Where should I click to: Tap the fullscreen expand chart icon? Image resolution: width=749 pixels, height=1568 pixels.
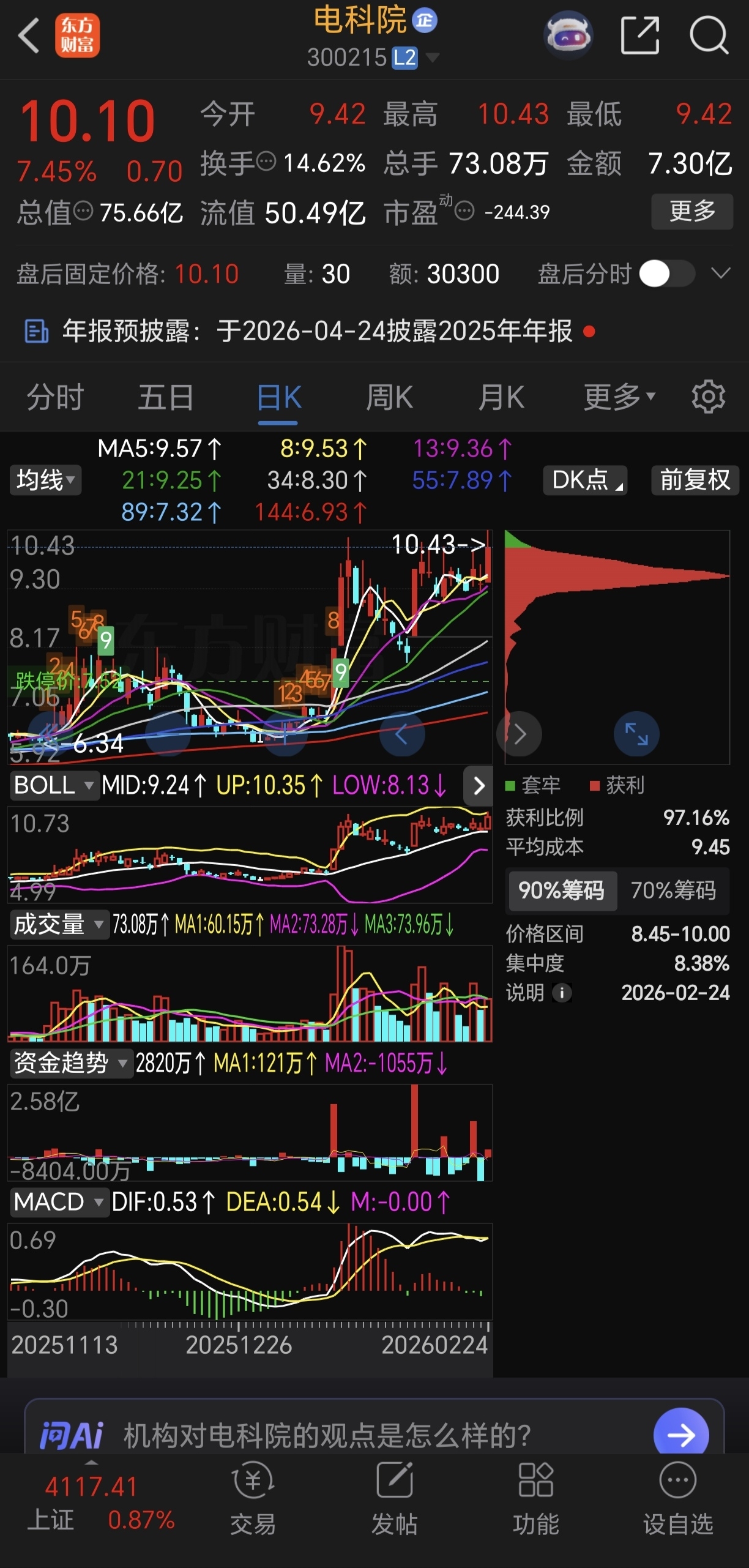(x=636, y=733)
